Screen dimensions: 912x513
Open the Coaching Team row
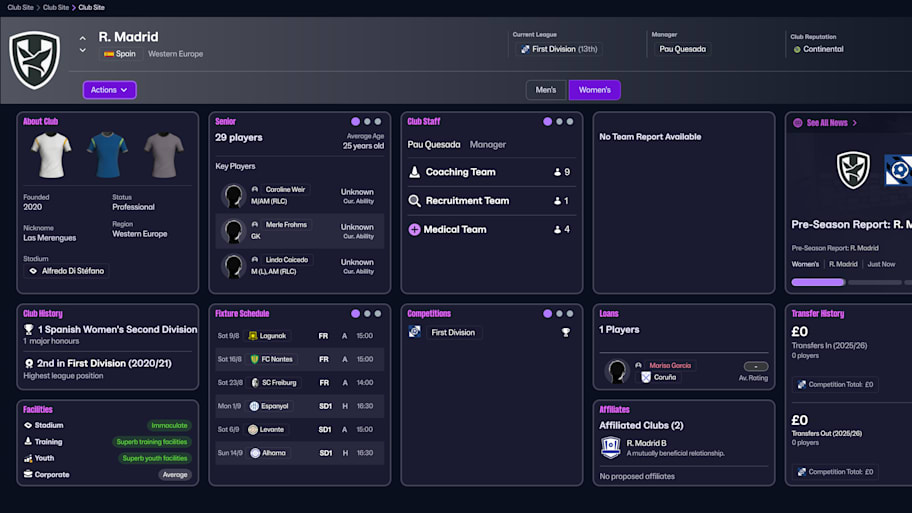491,172
